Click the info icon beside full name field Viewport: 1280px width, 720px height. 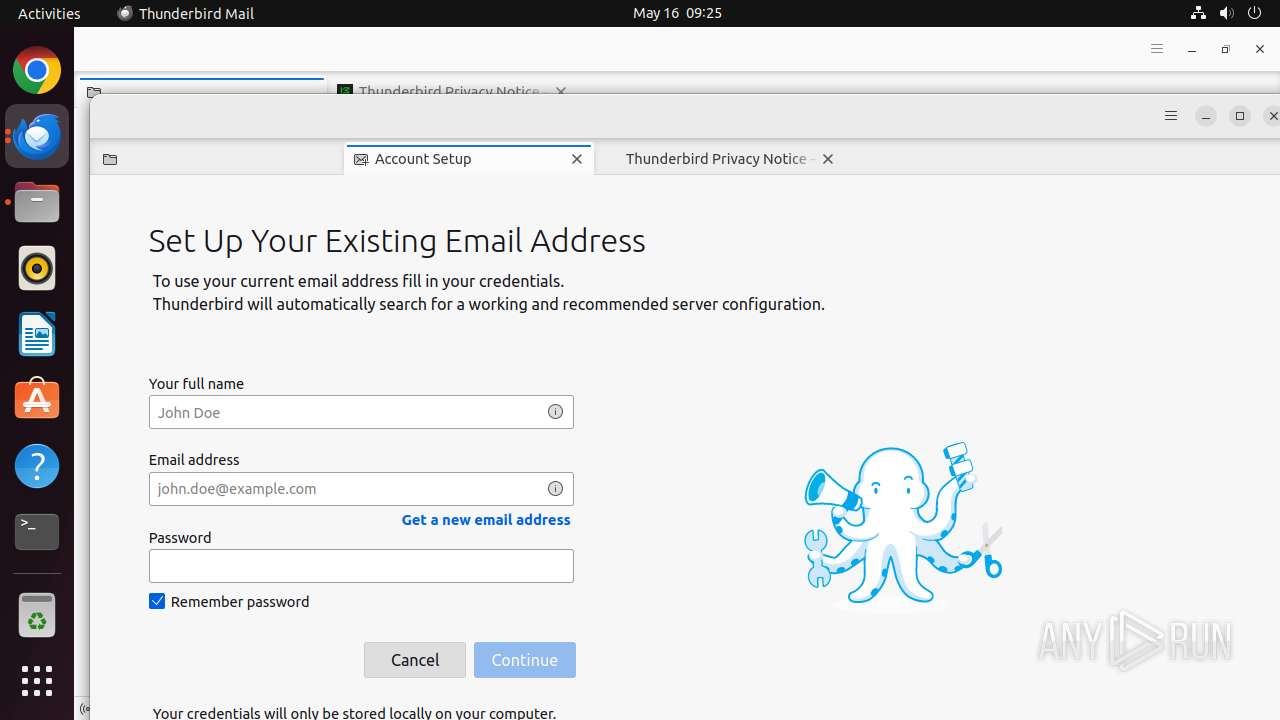click(555, 412)
